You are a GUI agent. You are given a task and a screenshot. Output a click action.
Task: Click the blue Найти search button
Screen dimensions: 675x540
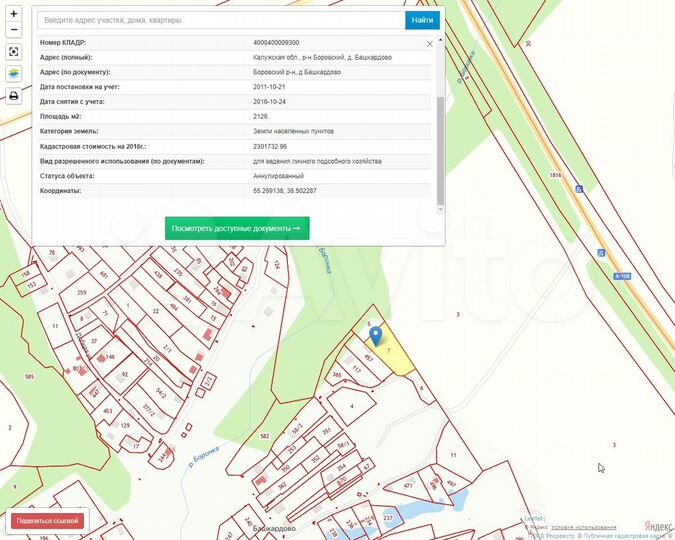point(422,20)
